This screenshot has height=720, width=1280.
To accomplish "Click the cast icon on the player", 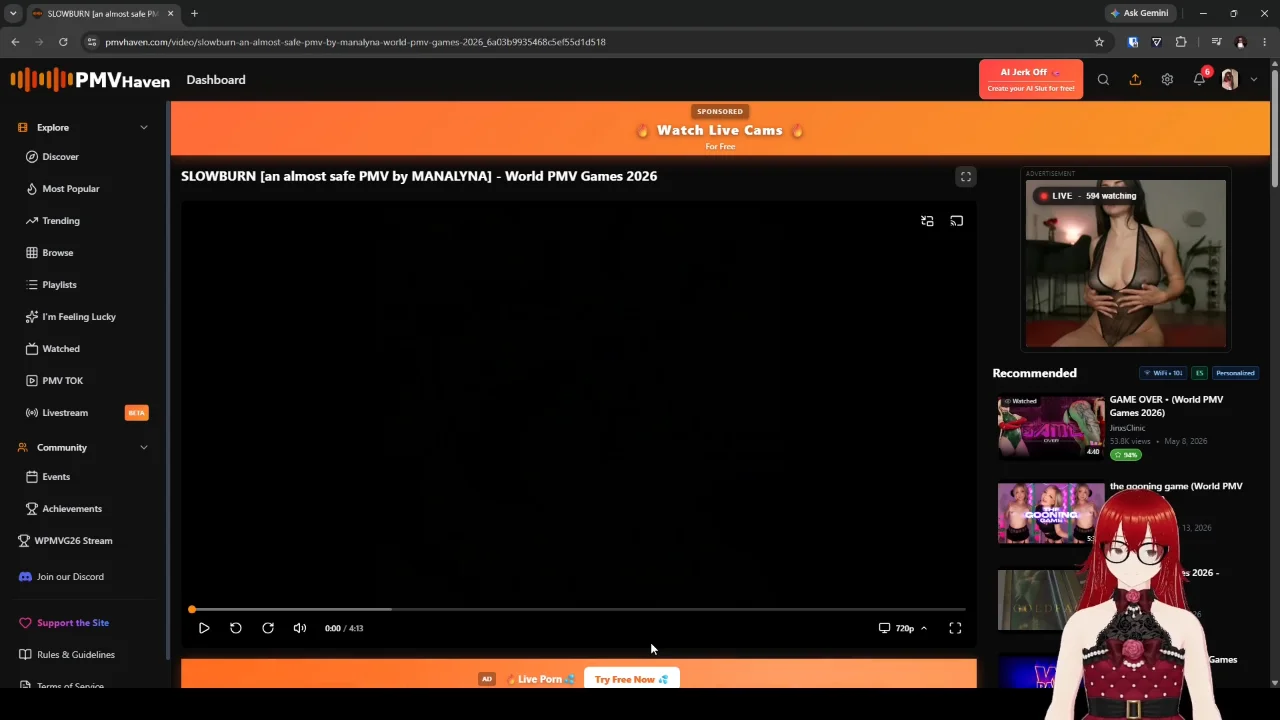I will pyautogui.click(x=957, y=221).
